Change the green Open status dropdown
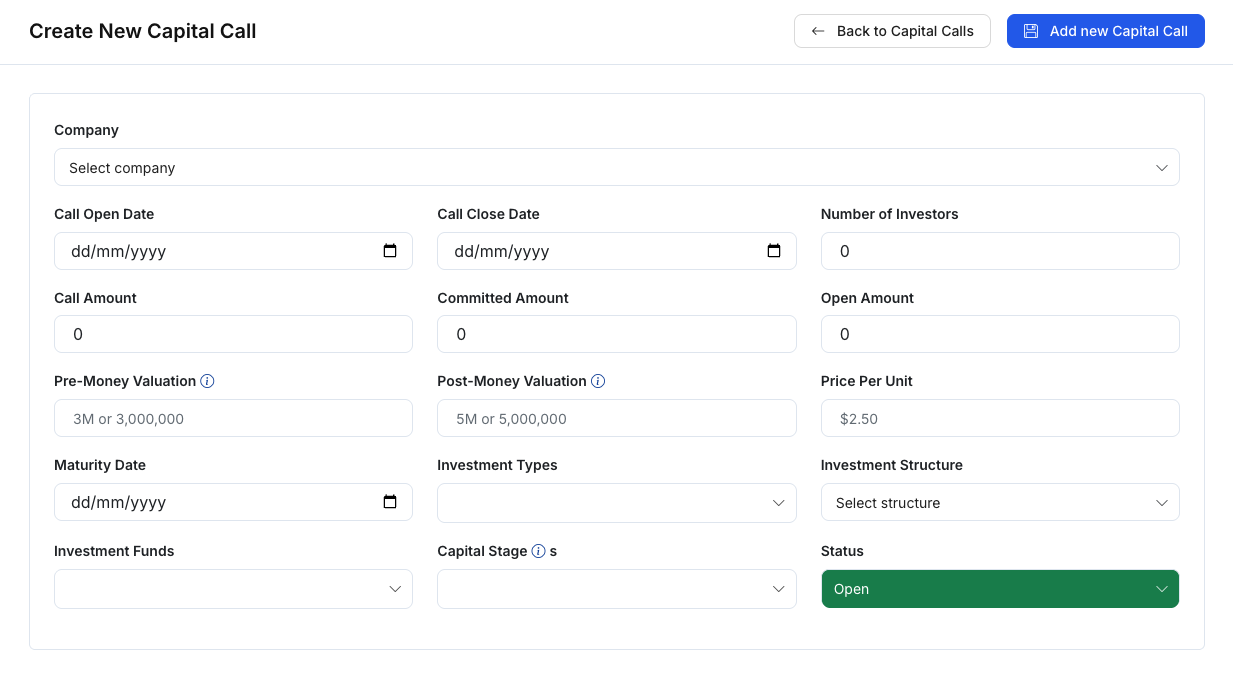Screen dimensions: 1233x680 coord(999,589)
